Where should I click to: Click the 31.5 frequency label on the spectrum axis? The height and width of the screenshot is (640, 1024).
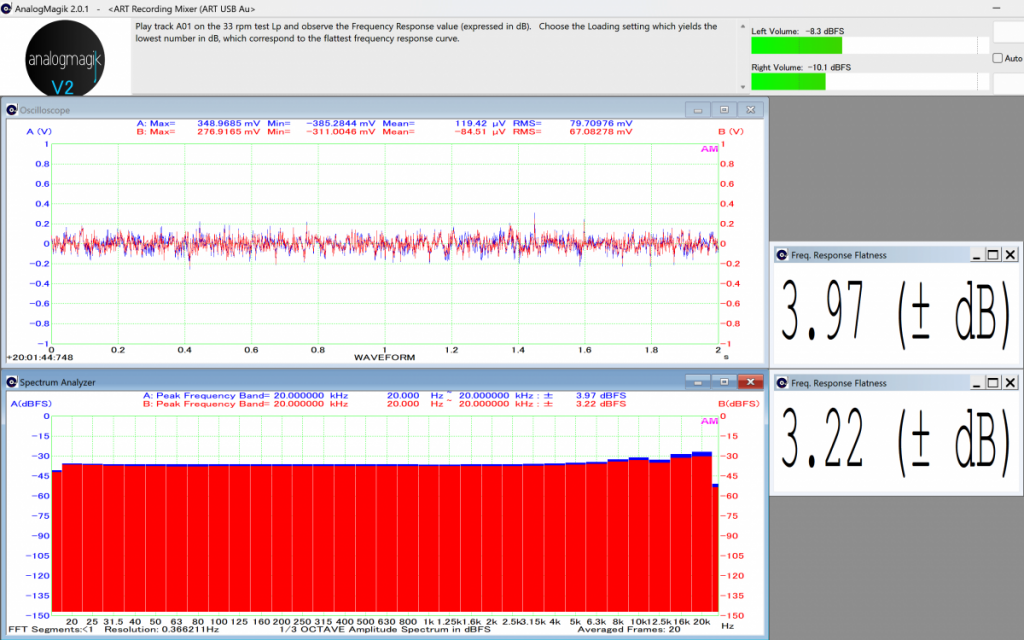point(112,622)
